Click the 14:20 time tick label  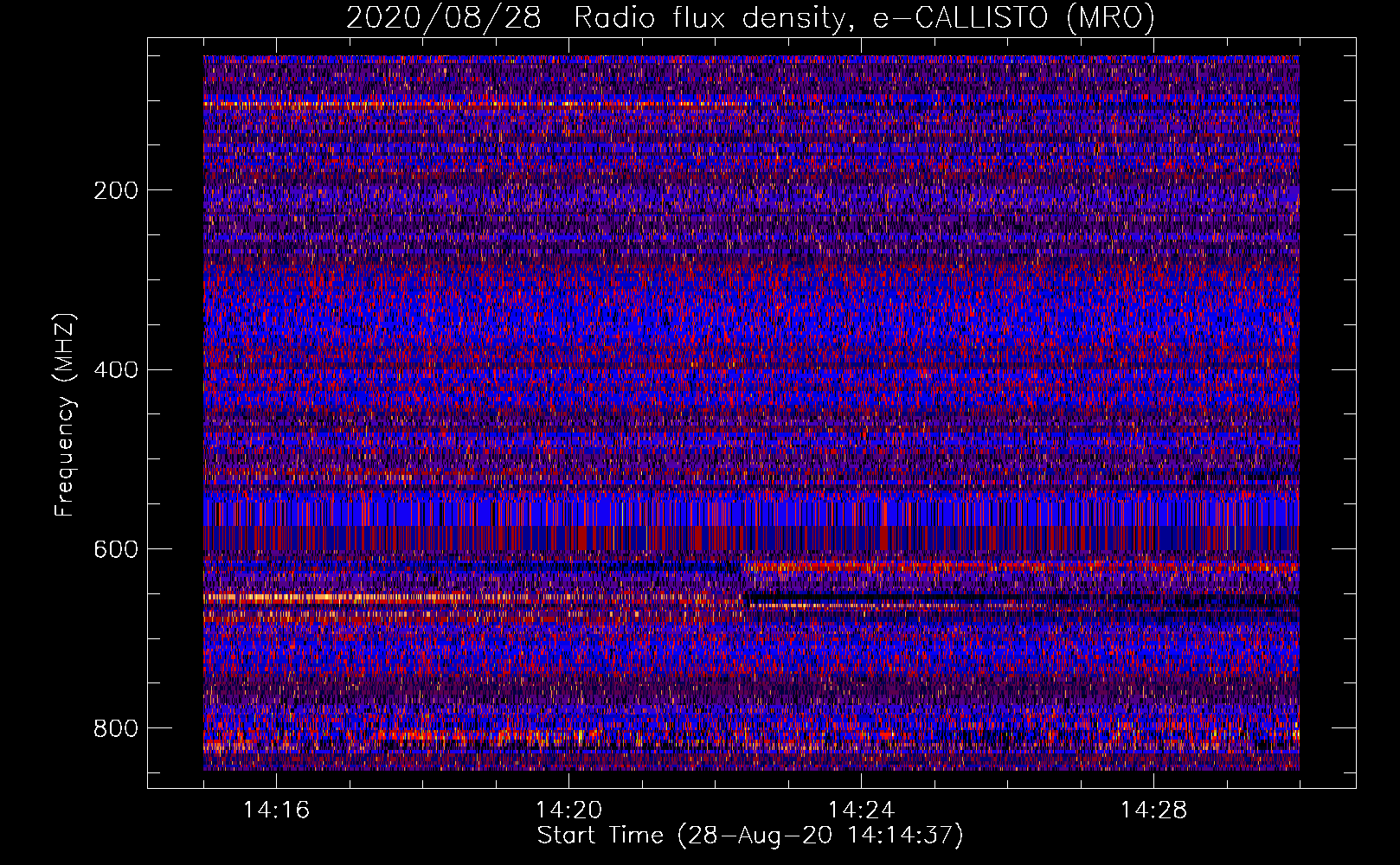(568, 811)
